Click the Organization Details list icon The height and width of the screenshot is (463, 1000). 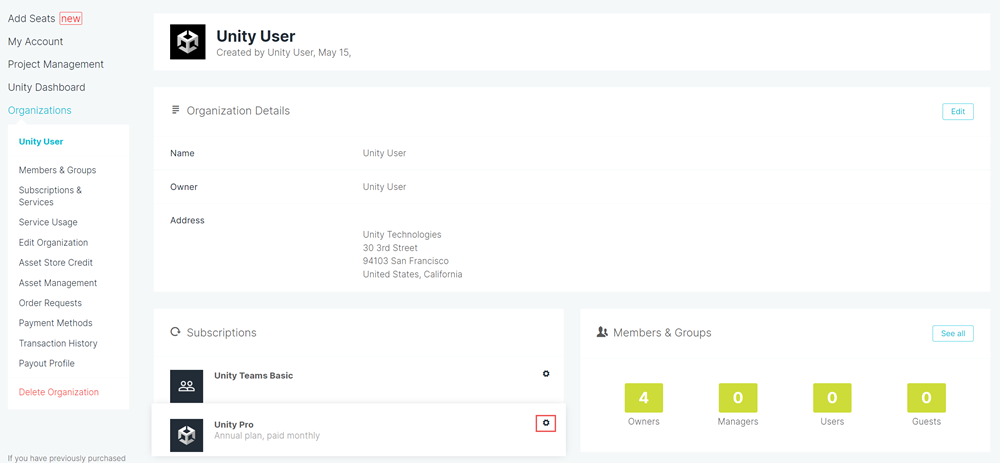click(175, 110)
